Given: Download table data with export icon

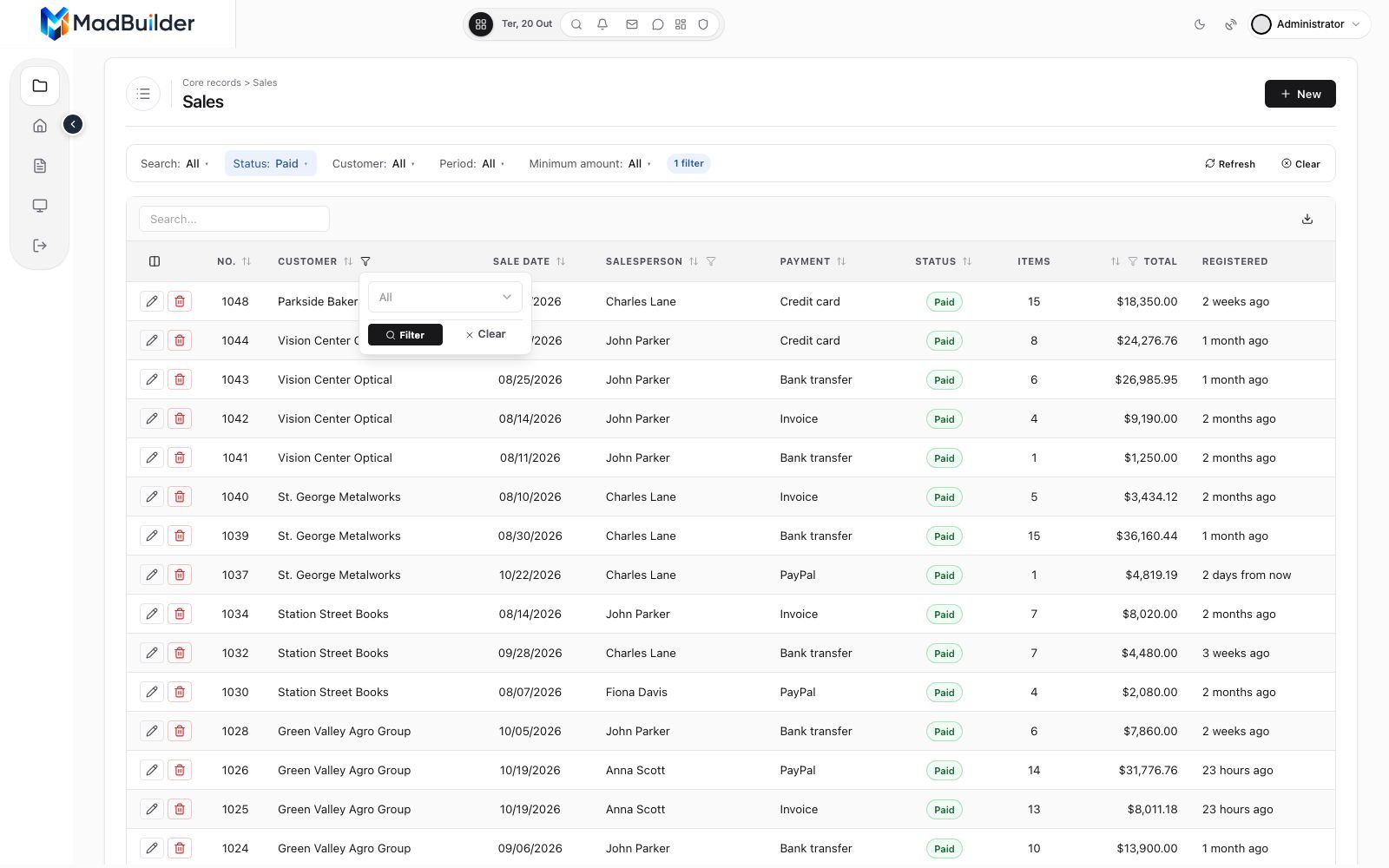Looking at the screenshot, I should coord(1307,219).
